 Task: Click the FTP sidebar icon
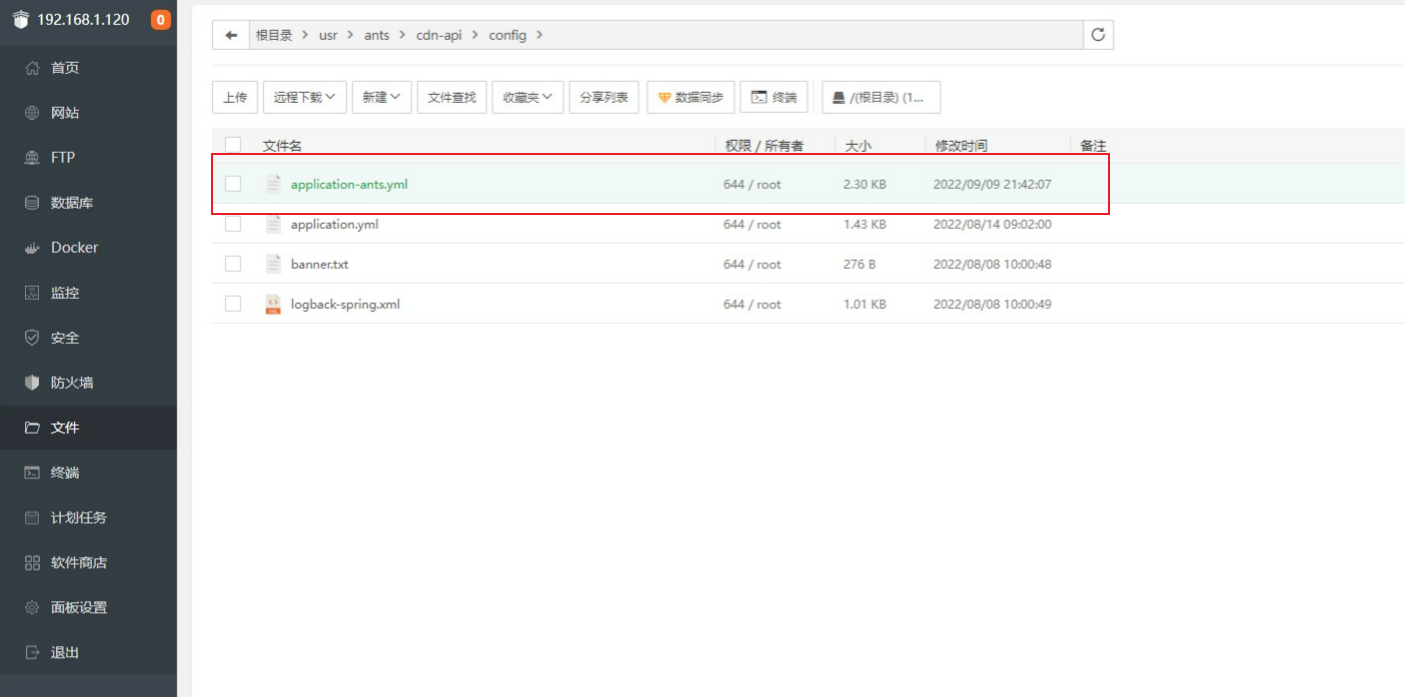[x=32, y=158]
